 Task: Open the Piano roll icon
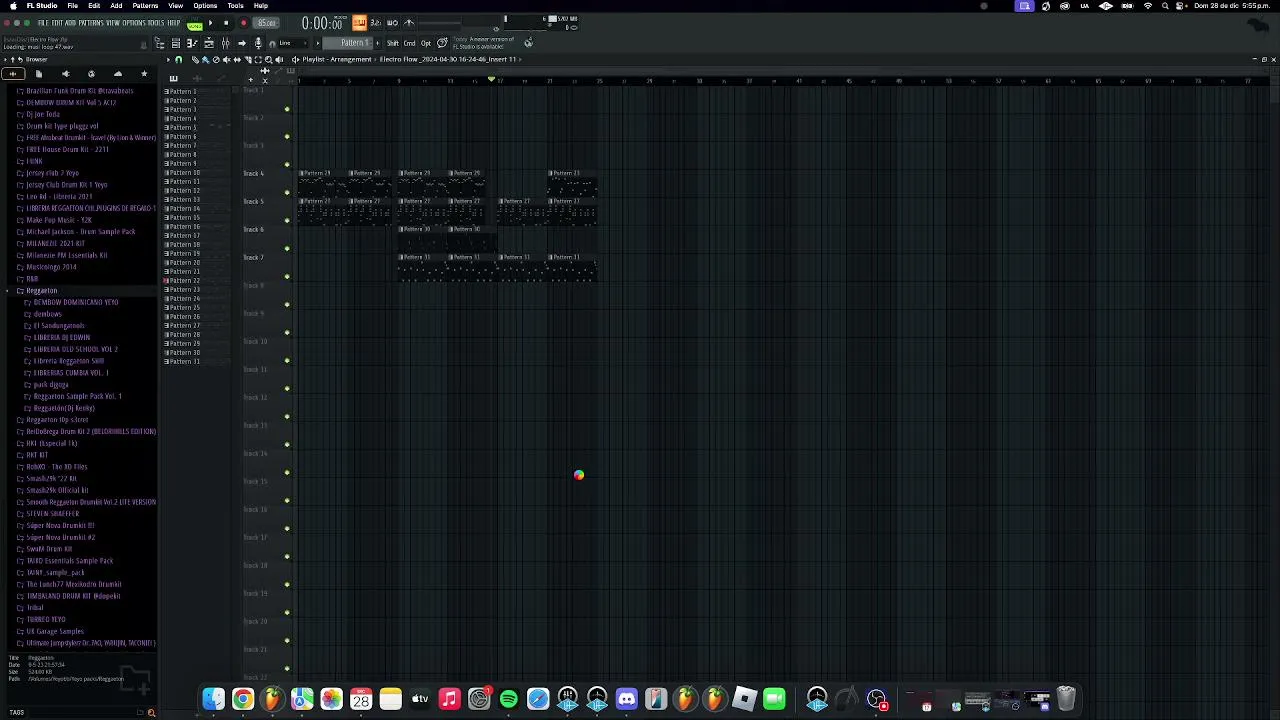(x=191, y=43)
